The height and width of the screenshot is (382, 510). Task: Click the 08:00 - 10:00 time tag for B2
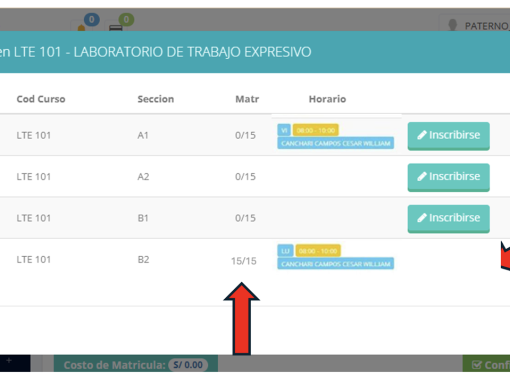[x=318, y=251]
